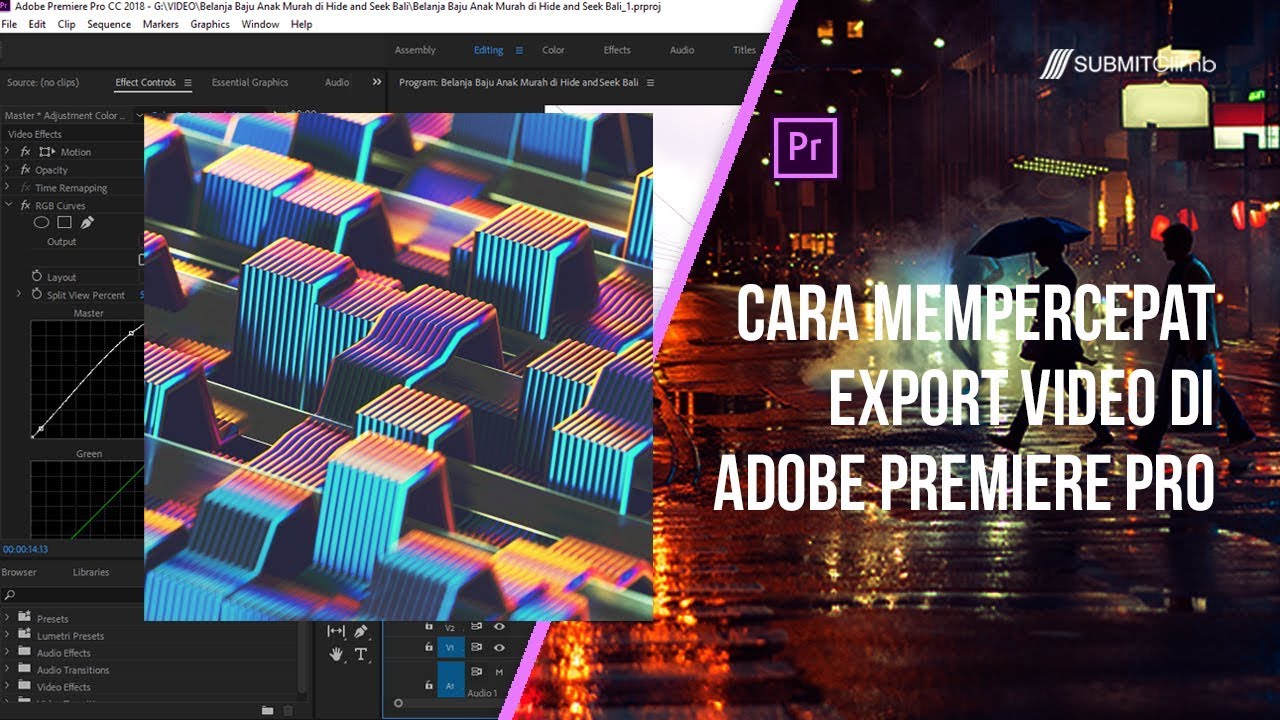Hide track V2 with its eye icon
Image resolution: width=1280 pixels, height=720 pixels.
click(x=499, y=627)
